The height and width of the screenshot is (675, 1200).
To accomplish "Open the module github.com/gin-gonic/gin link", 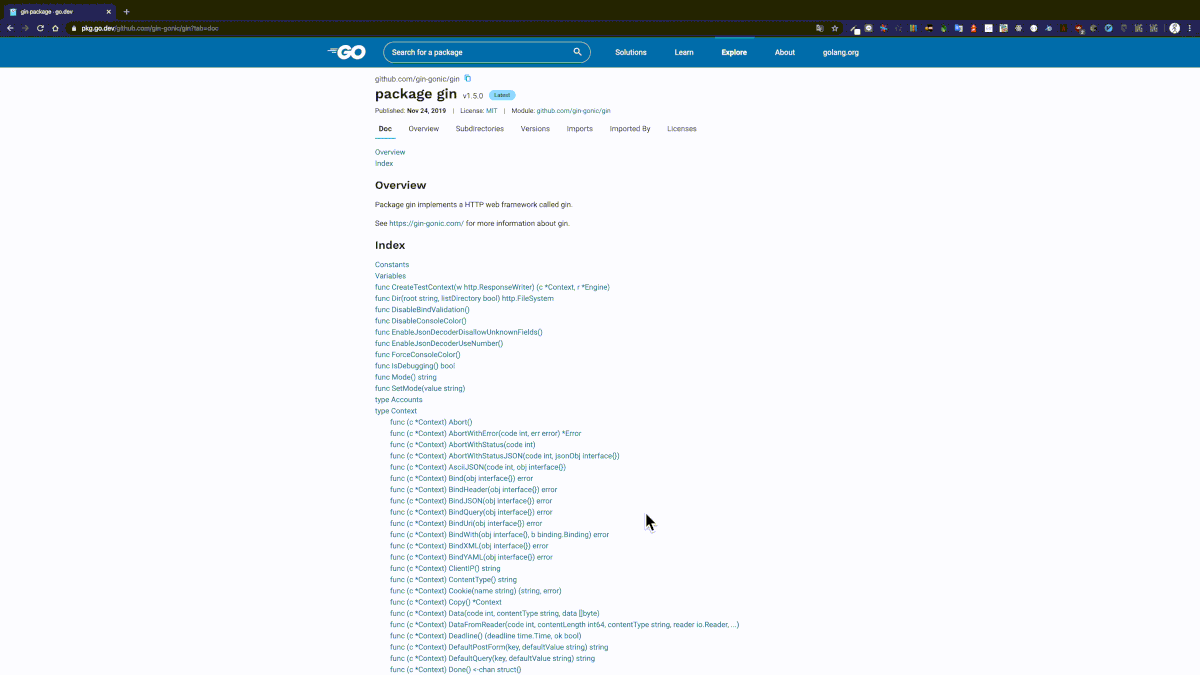I will click(573, 111).
